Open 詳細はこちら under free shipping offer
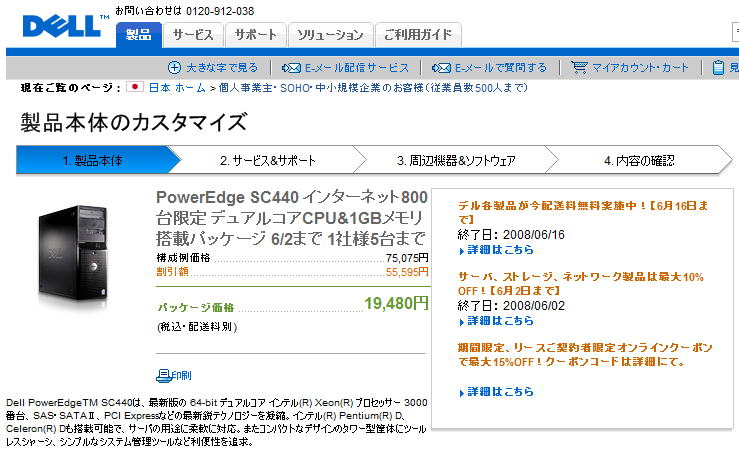The width and height of the screenshot is (739, 462). (x=493, y=249)
